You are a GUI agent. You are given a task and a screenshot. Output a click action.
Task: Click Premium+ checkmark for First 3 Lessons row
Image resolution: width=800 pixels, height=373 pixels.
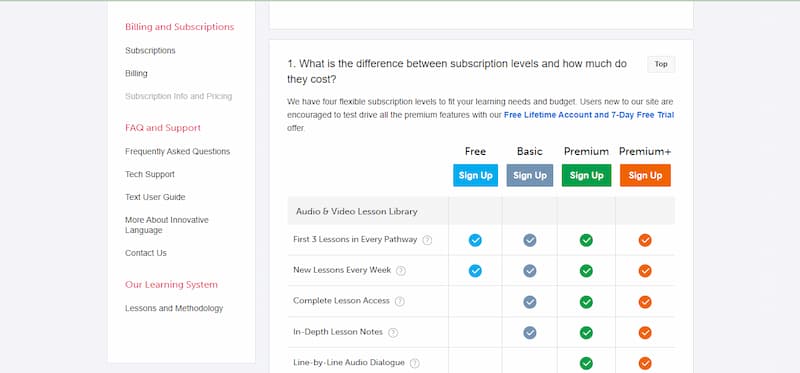click(645, 240)
